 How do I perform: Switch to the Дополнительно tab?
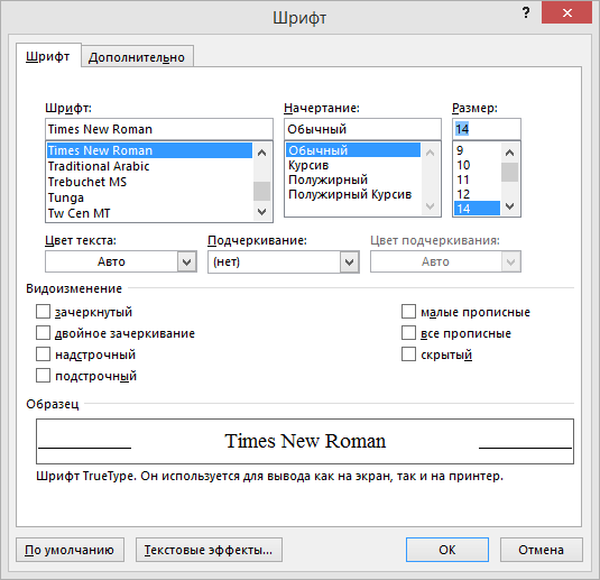[x=137, y=57]
